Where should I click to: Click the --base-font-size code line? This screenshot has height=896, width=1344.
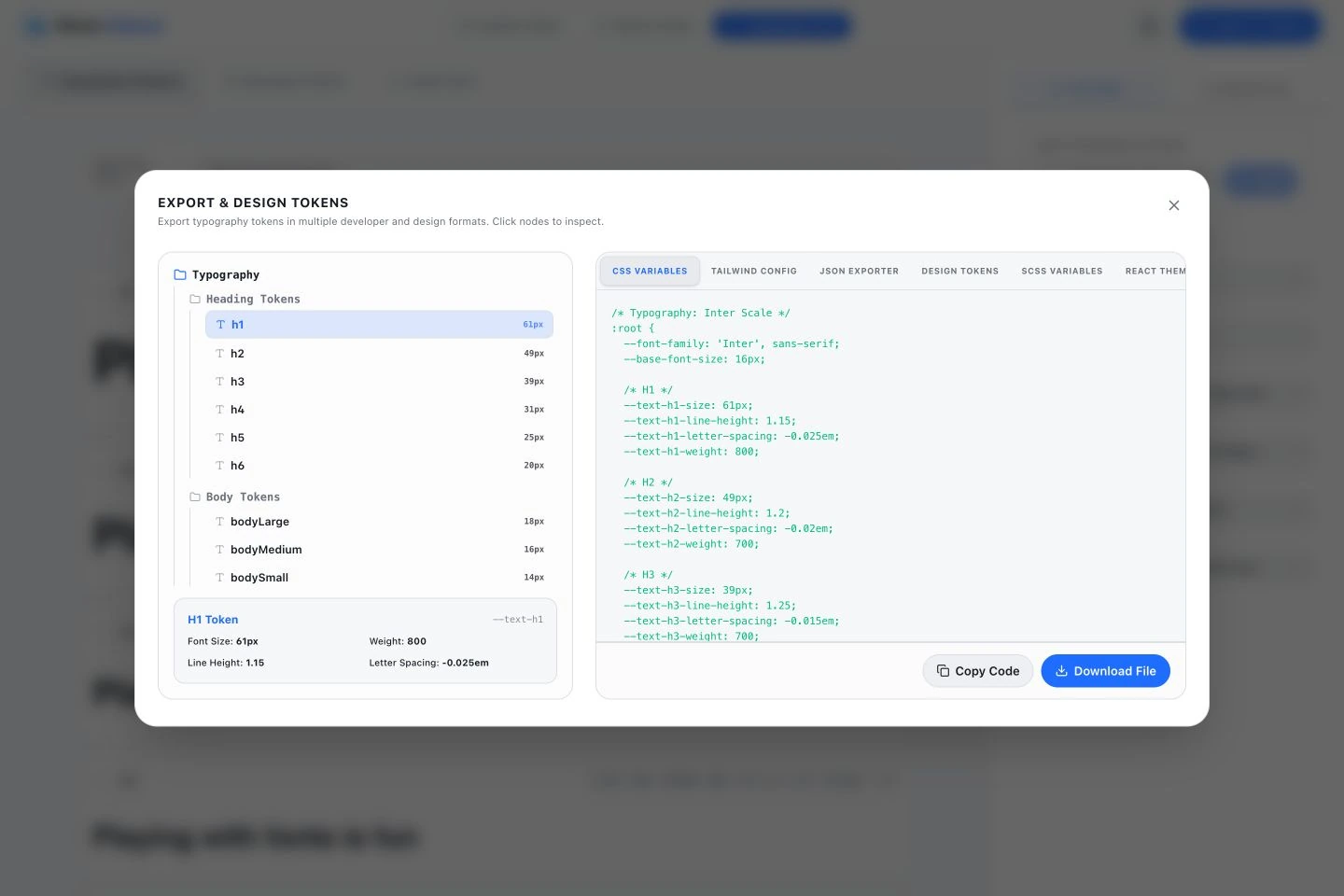pyautogui.click(x=694, y=359)
